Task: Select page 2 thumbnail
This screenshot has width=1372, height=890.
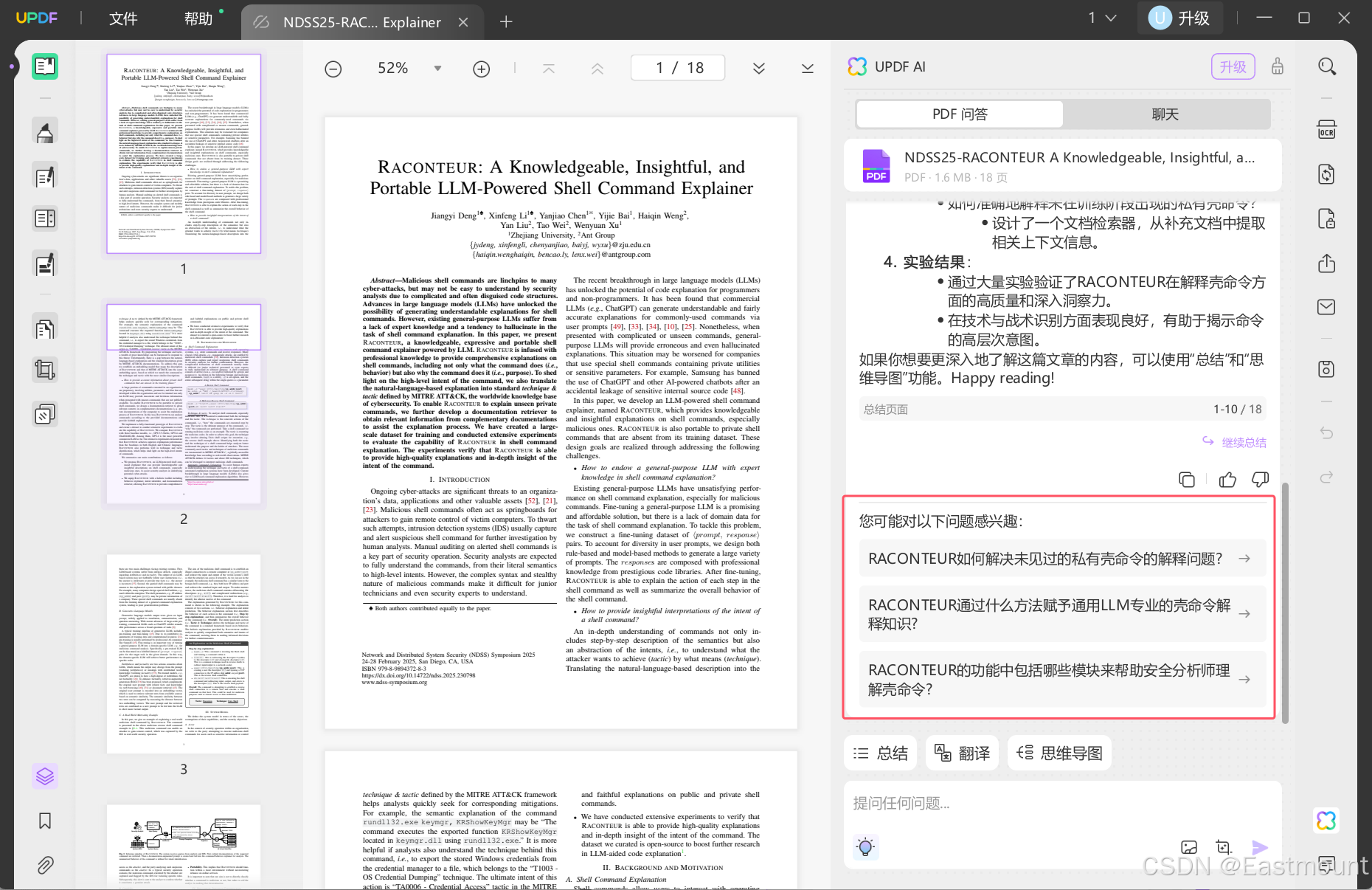Action: click(184, 404)
